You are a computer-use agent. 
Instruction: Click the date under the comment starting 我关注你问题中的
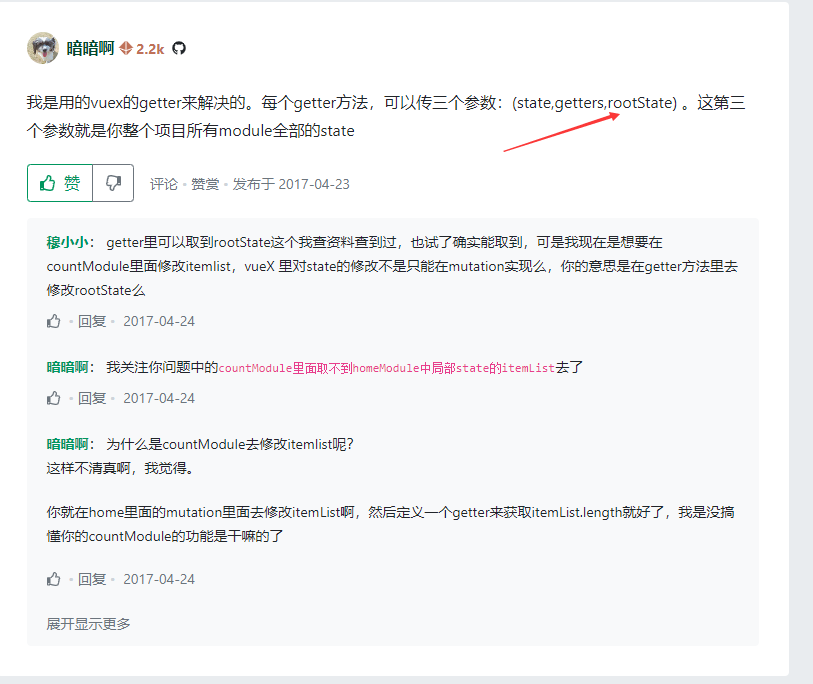(159, 398)
